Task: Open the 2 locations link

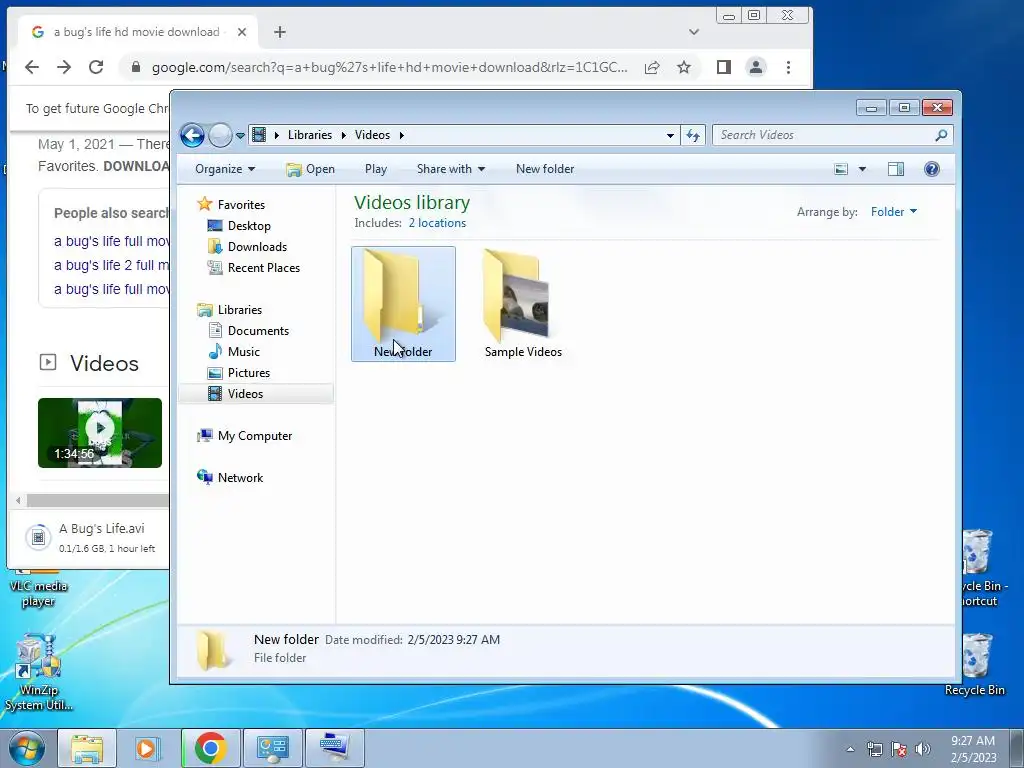Action: coord(437,223)
